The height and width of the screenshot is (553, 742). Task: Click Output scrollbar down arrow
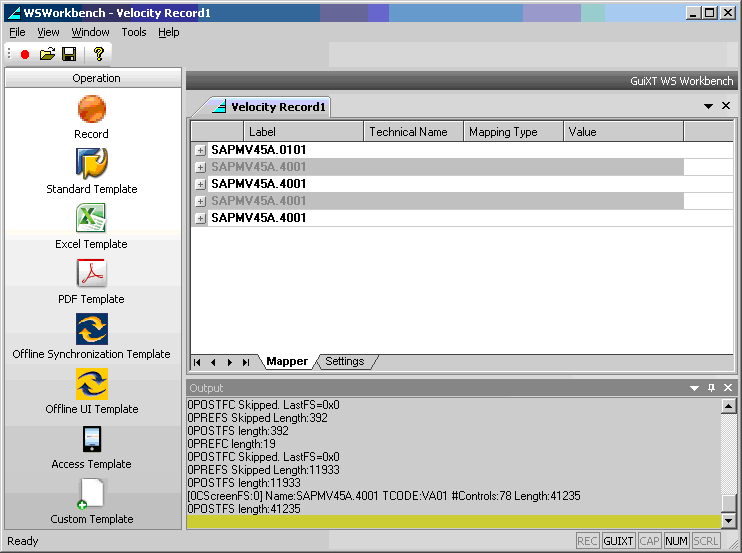(729, 521)
